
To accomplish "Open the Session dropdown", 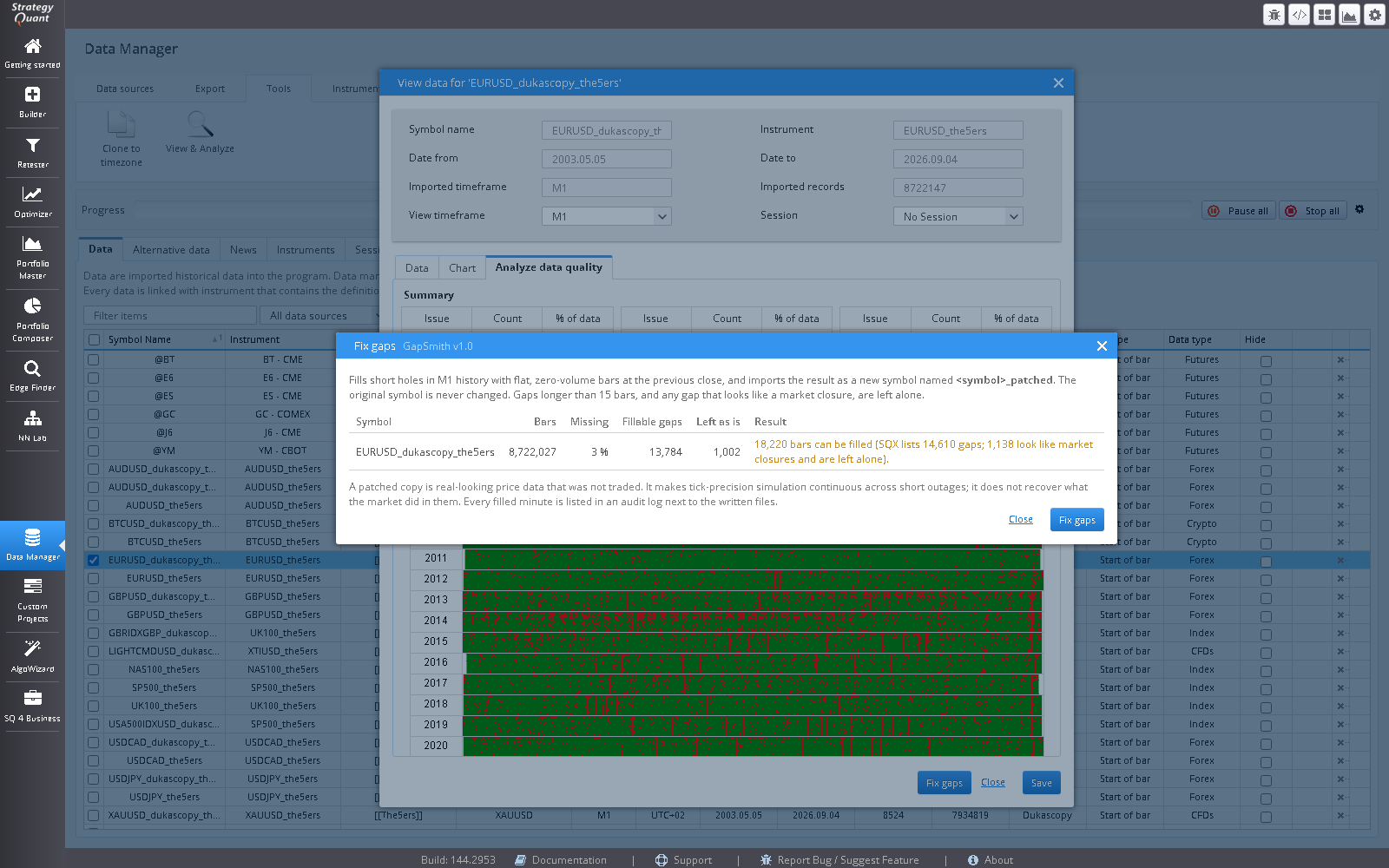I will 958,216.
